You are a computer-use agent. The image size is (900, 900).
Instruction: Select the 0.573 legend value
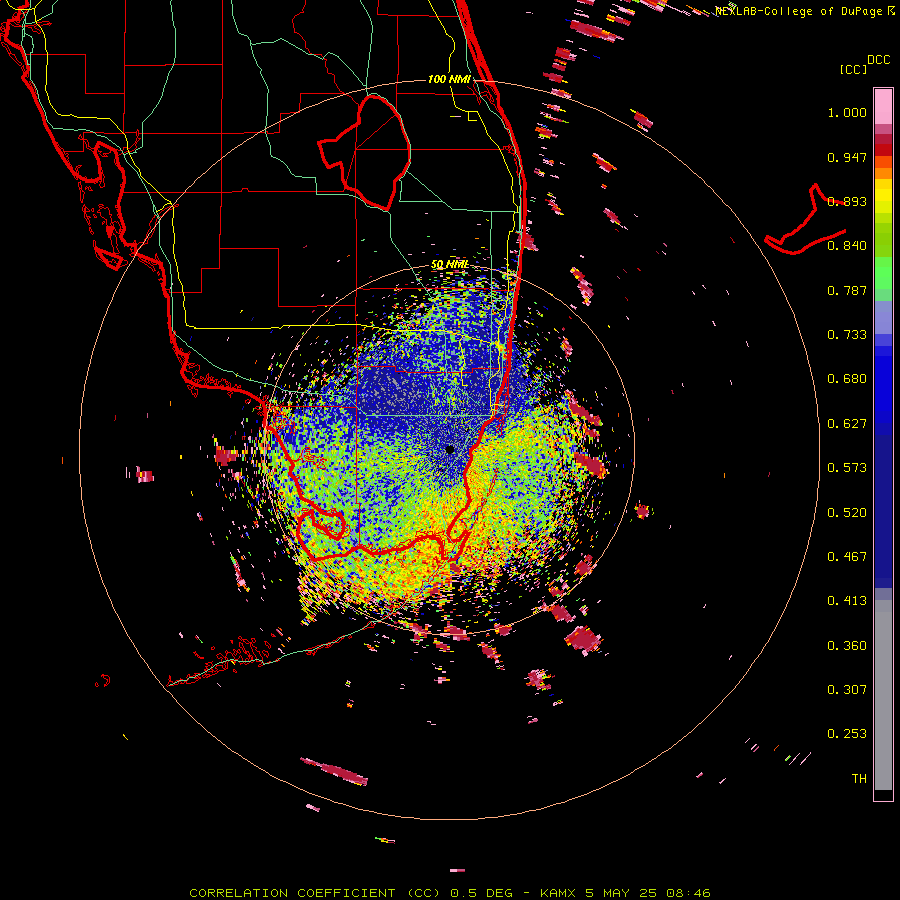[847, 468]
